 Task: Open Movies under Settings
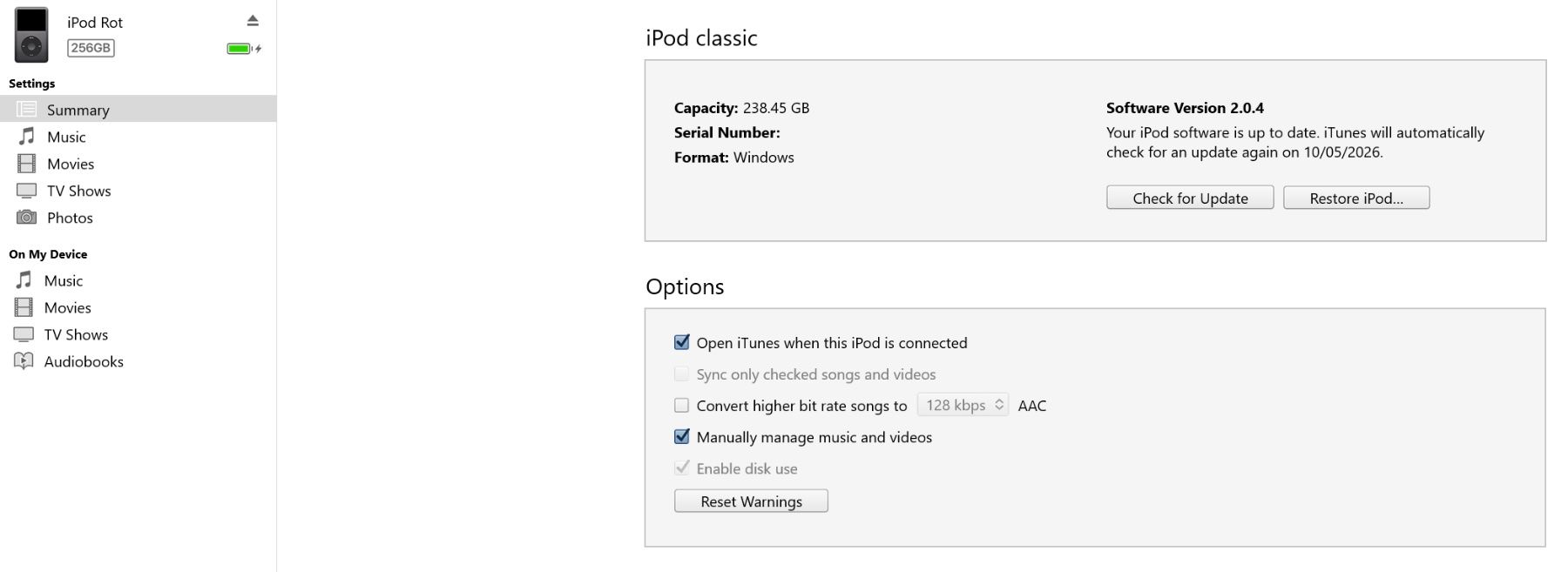pyautogui.click(x=139, y=164)
